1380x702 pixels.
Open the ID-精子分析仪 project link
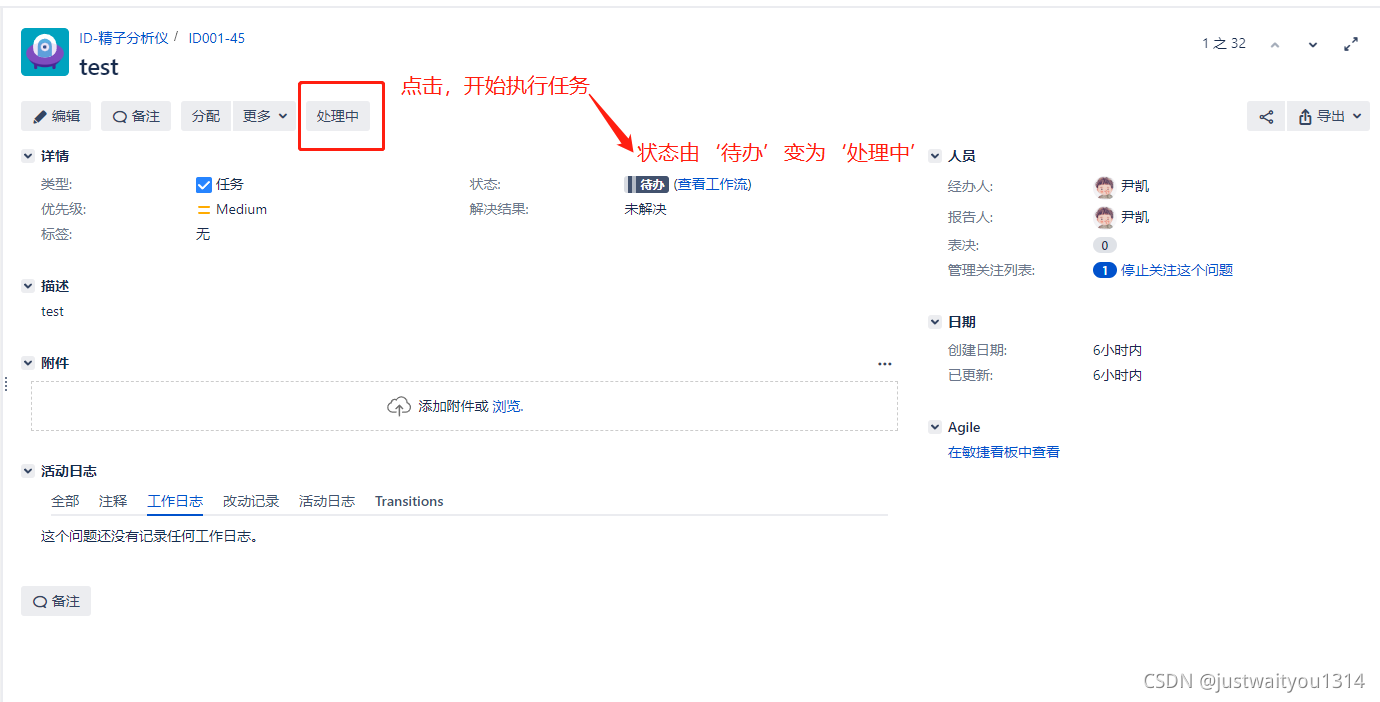(125, 38)
